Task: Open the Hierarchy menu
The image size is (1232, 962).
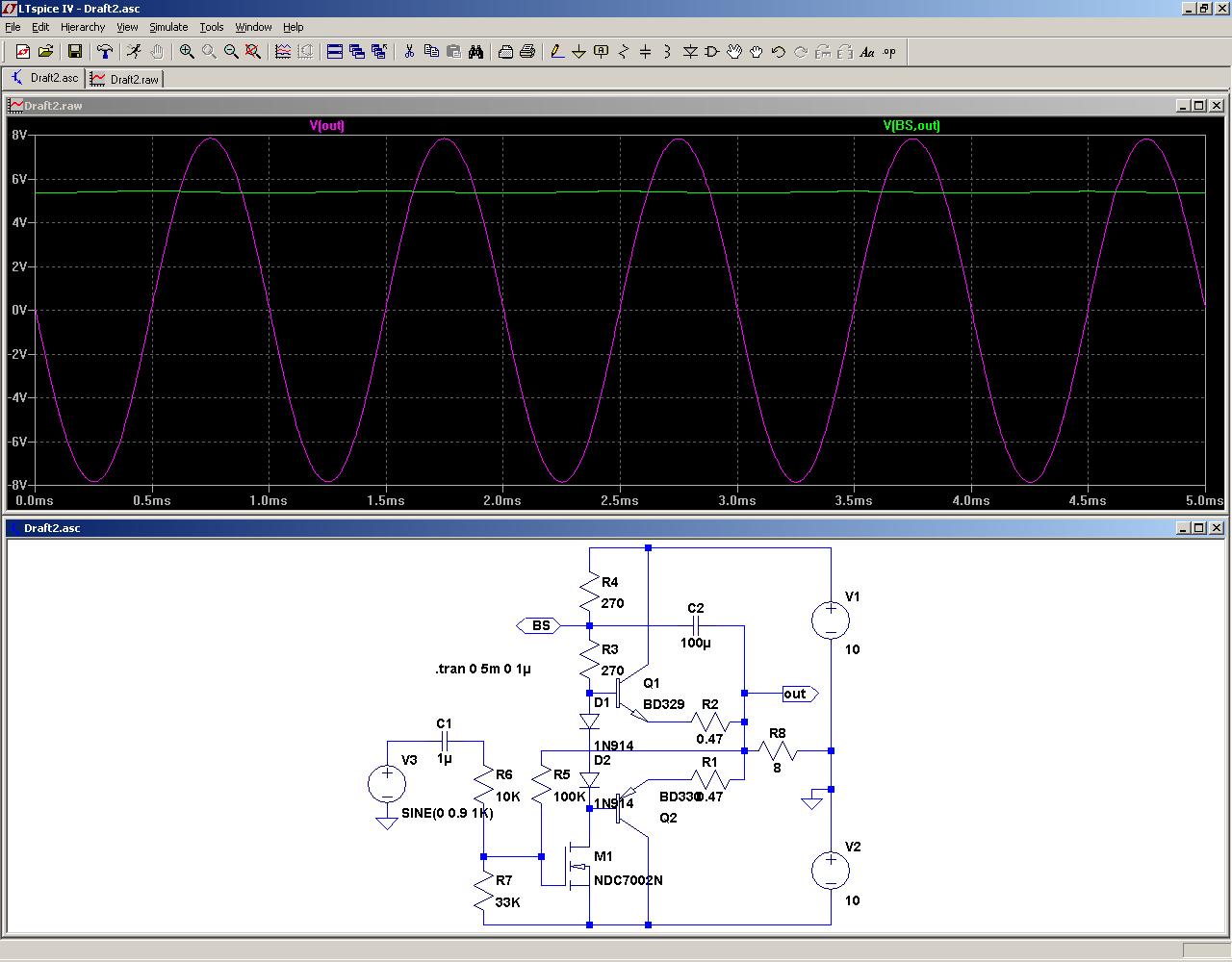Action: 83,27
